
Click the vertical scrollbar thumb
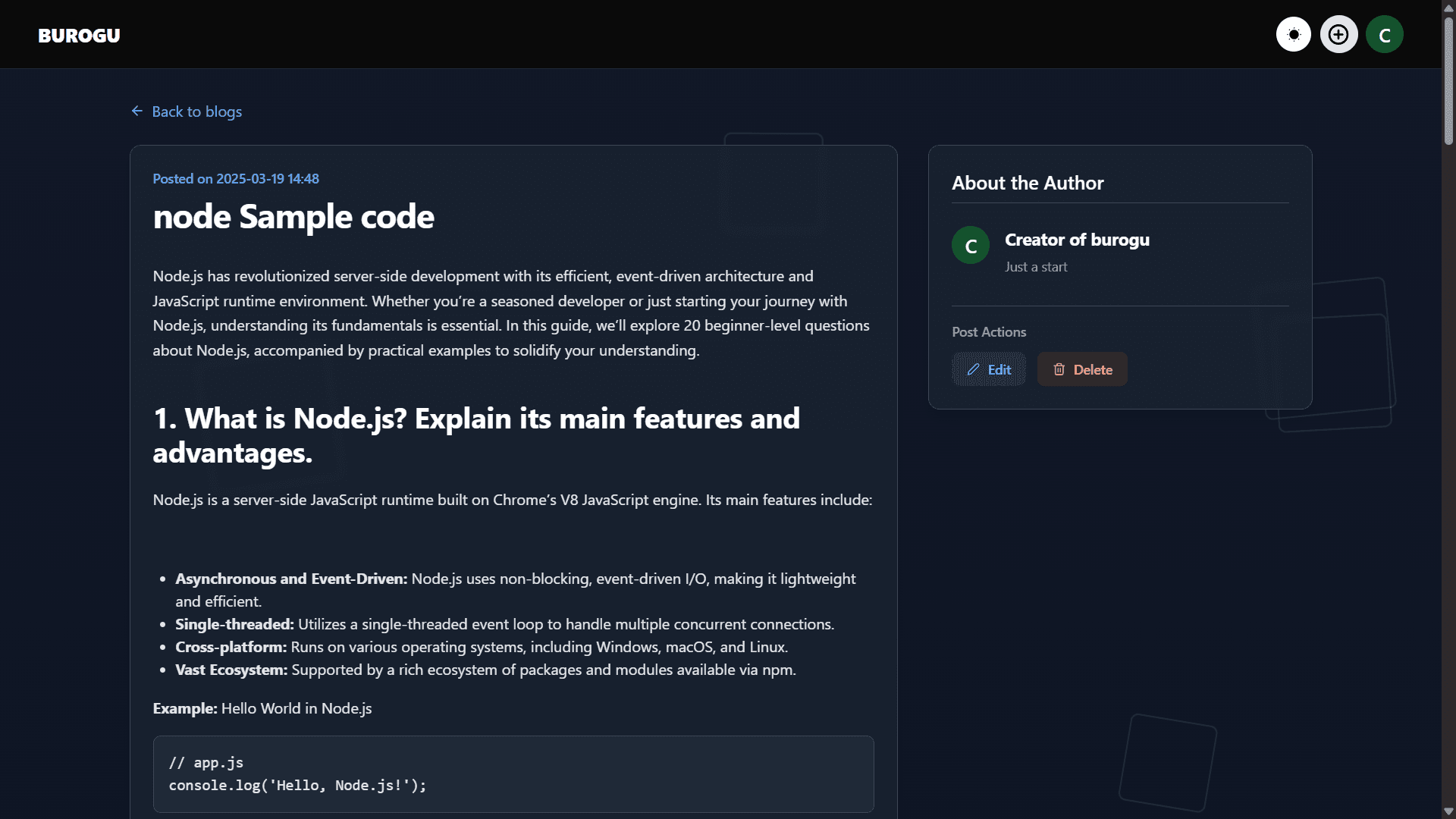[1448, 80]
